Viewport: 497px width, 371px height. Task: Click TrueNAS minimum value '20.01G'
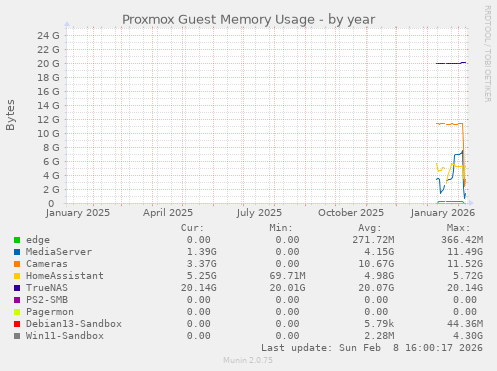click(x=287, y=288)
